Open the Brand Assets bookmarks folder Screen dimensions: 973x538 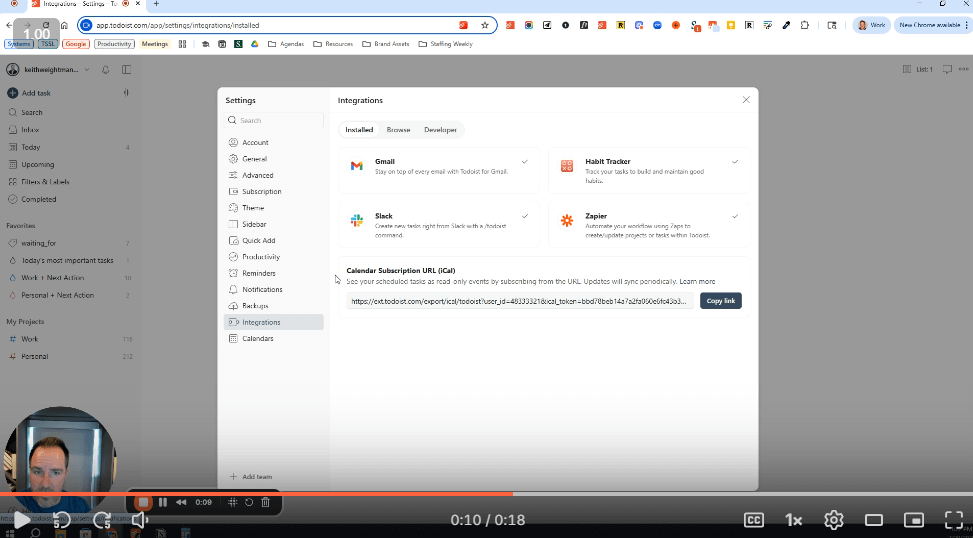(385, 44)
